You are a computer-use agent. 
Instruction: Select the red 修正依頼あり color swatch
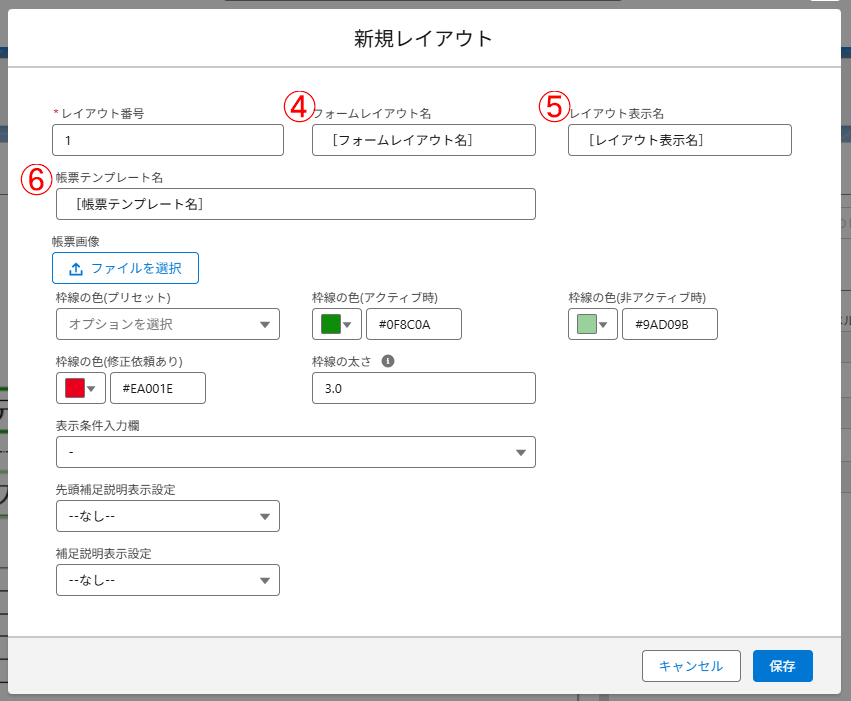tap(77, 388)
